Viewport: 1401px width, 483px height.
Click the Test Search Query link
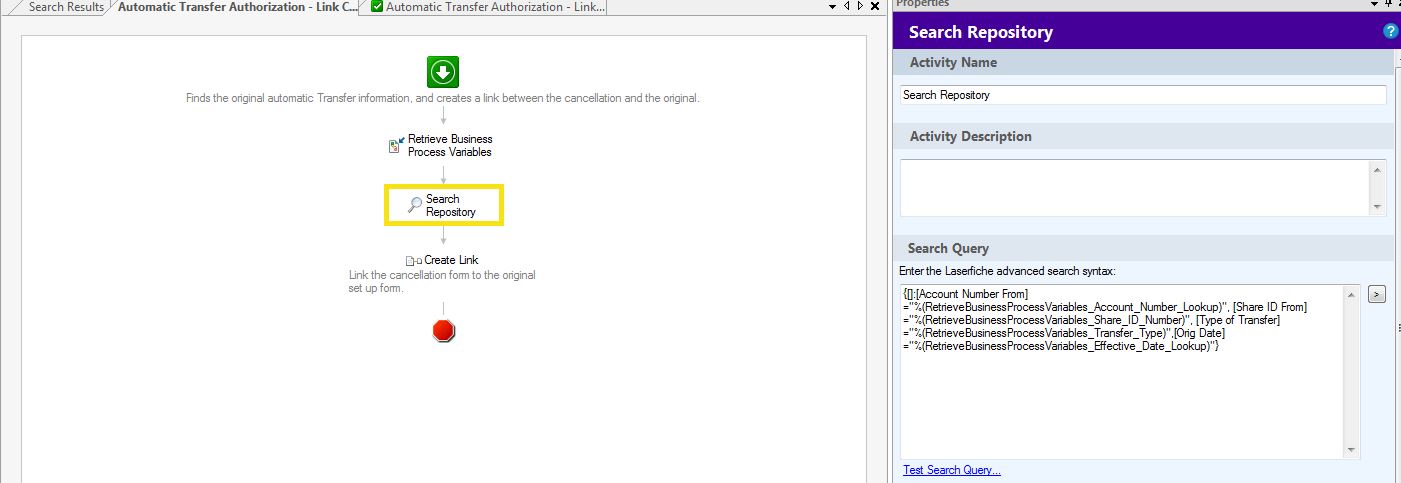(x=951, y=470)
